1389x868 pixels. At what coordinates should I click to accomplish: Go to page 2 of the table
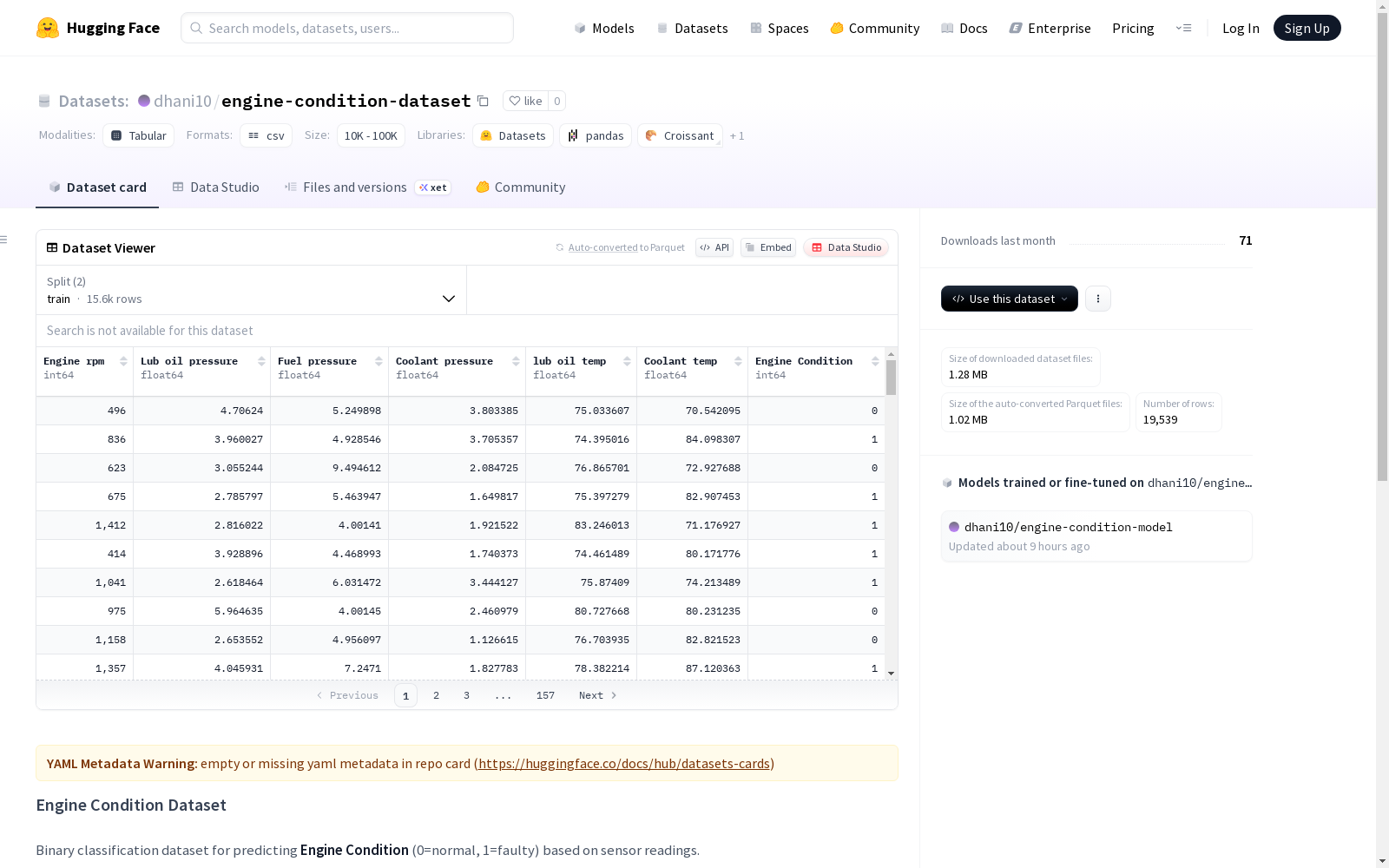pos(436,695)
